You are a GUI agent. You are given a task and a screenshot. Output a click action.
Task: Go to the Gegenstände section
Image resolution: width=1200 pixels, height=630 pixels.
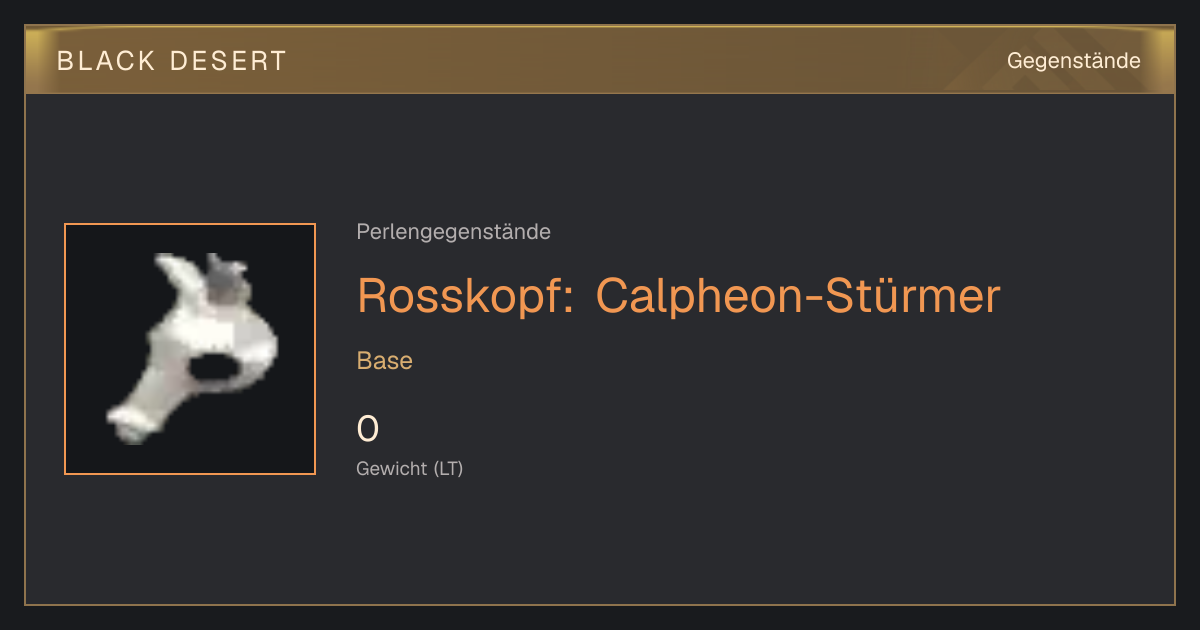[1073, 61]
